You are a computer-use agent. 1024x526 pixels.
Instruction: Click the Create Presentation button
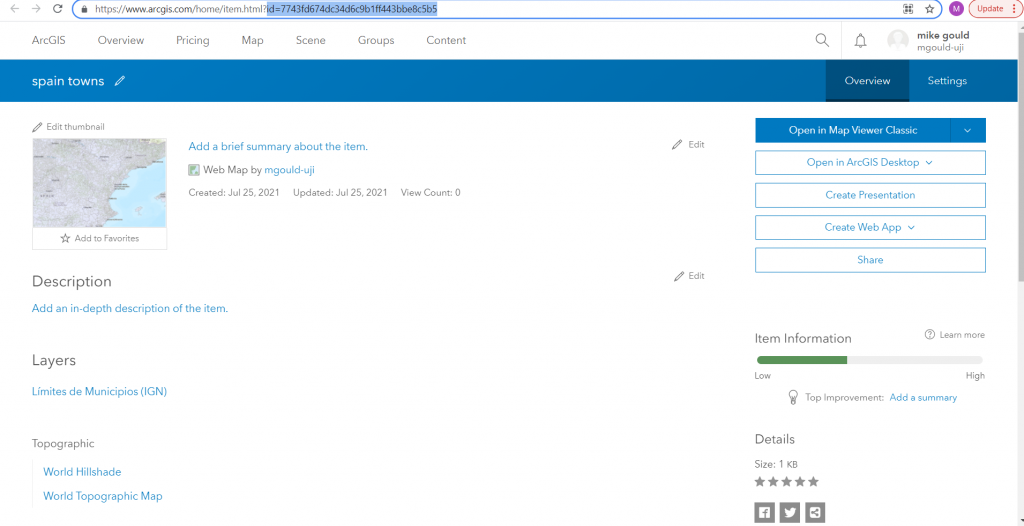pos(870,195)
